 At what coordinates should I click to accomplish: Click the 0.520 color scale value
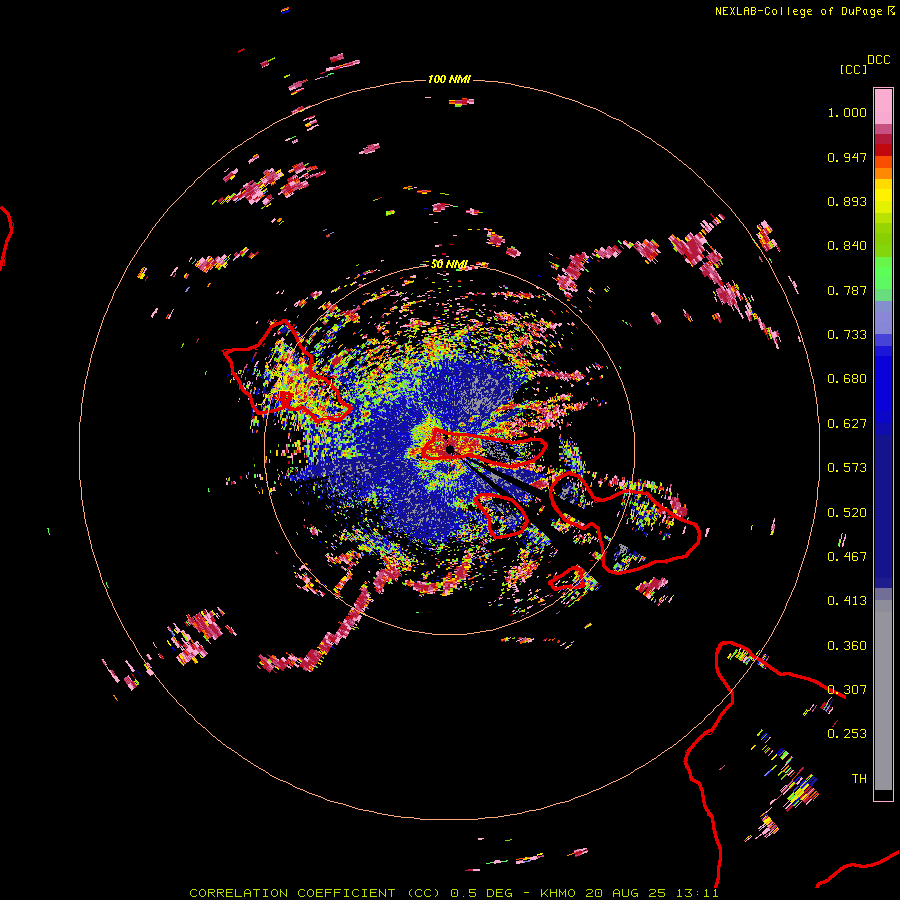pyautogui.click(x=847, y=513)
